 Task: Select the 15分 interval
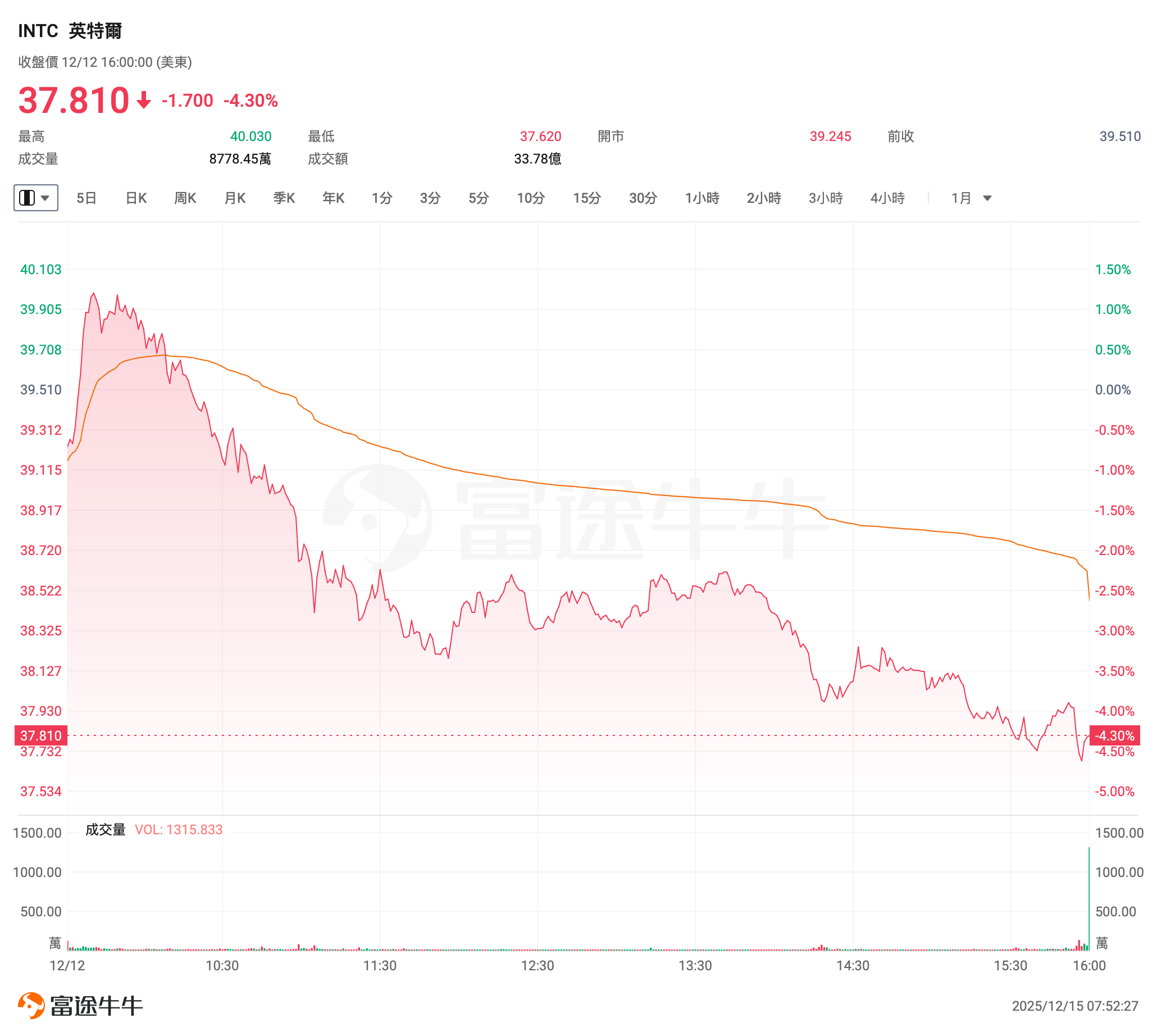pos(587,198)
